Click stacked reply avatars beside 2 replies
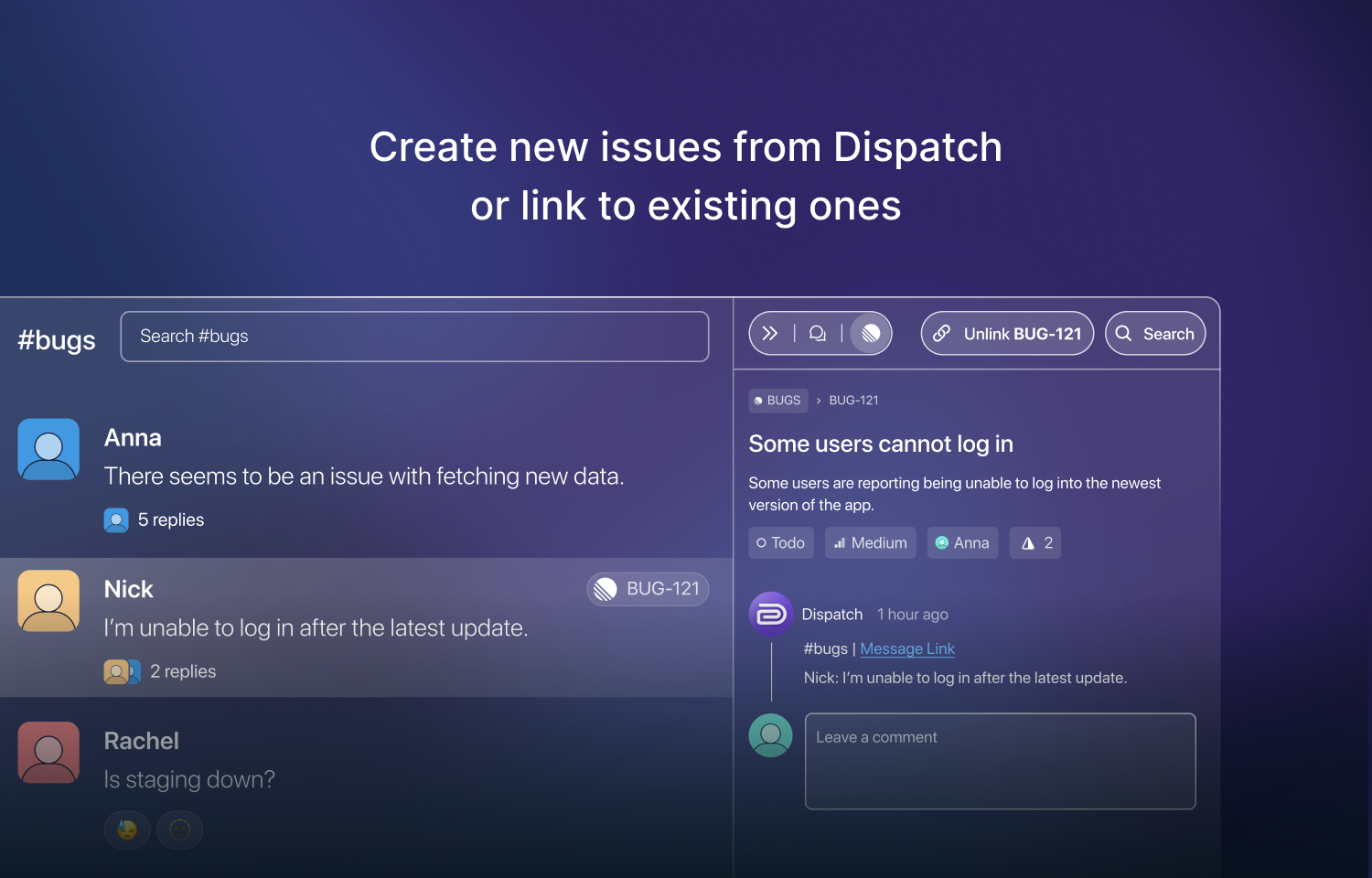 point(123,672)
